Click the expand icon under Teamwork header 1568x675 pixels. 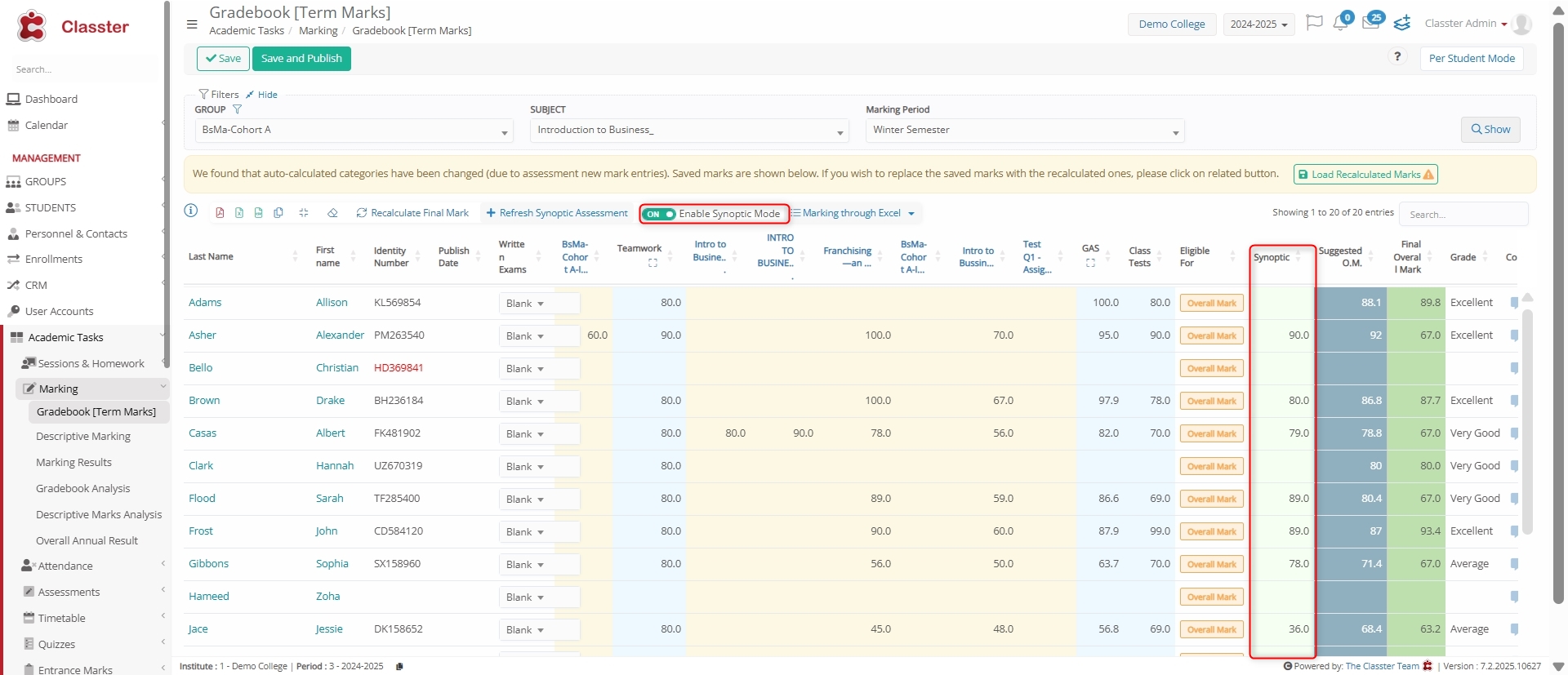653,263
